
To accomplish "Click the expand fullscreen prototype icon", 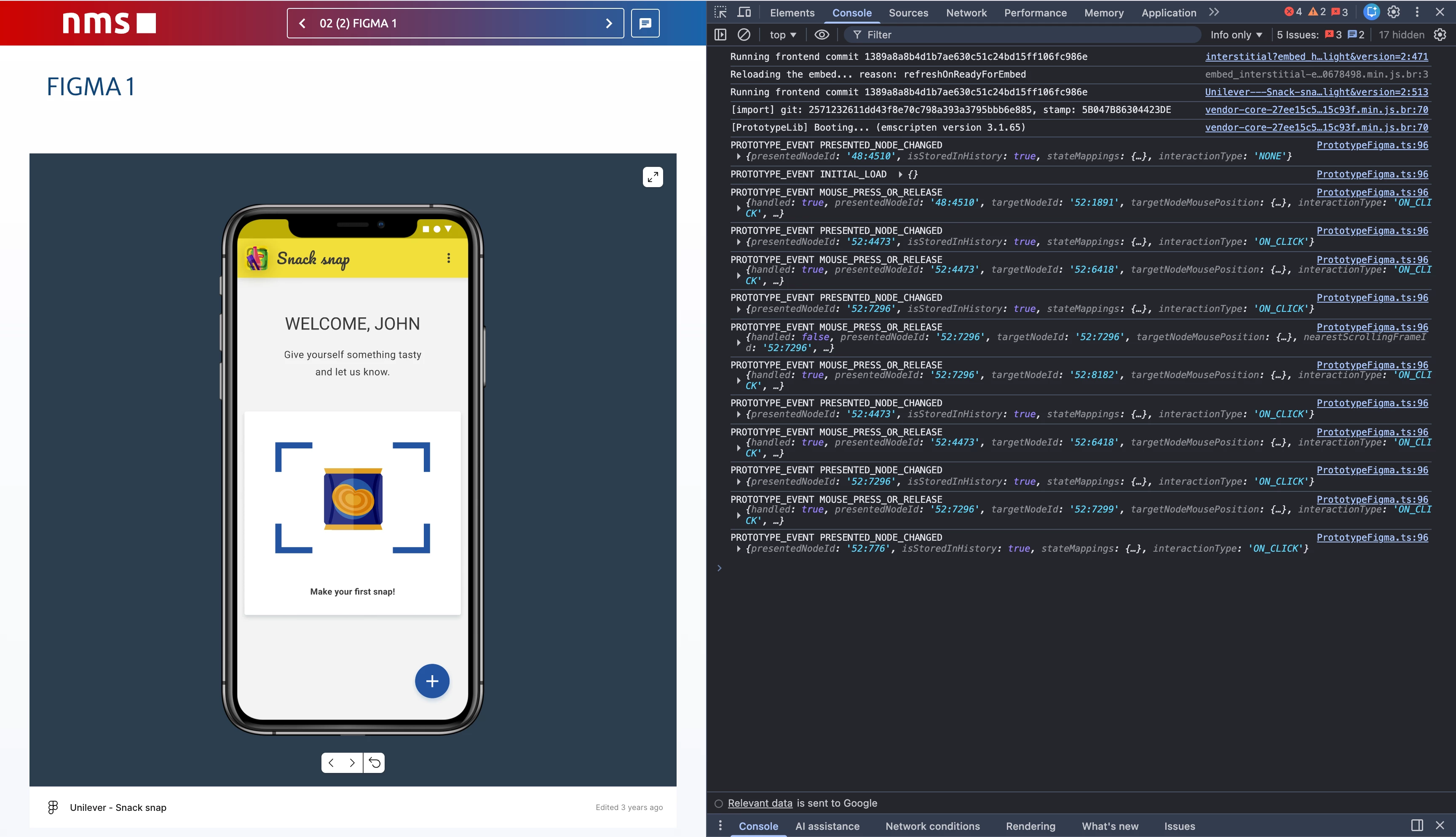I will pyautogui.click(x=653, y=177).
